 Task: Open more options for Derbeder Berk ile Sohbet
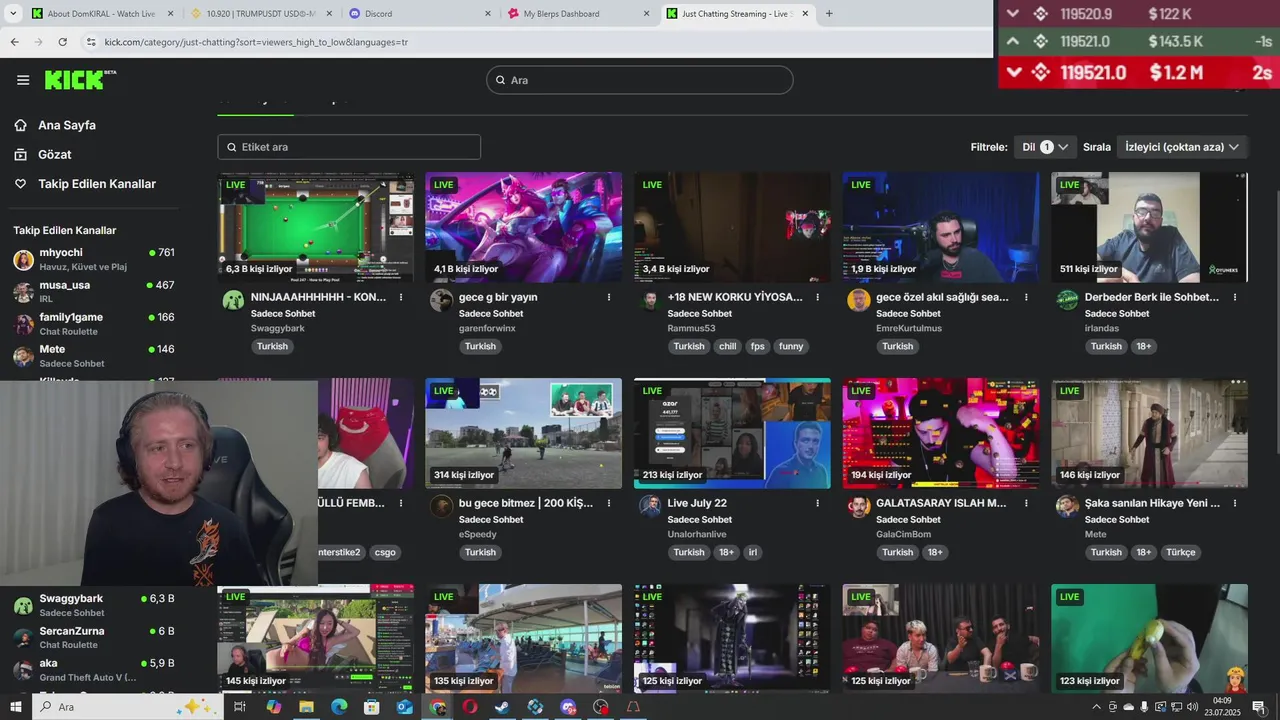pyautogui.click(x=1235, y=297)
